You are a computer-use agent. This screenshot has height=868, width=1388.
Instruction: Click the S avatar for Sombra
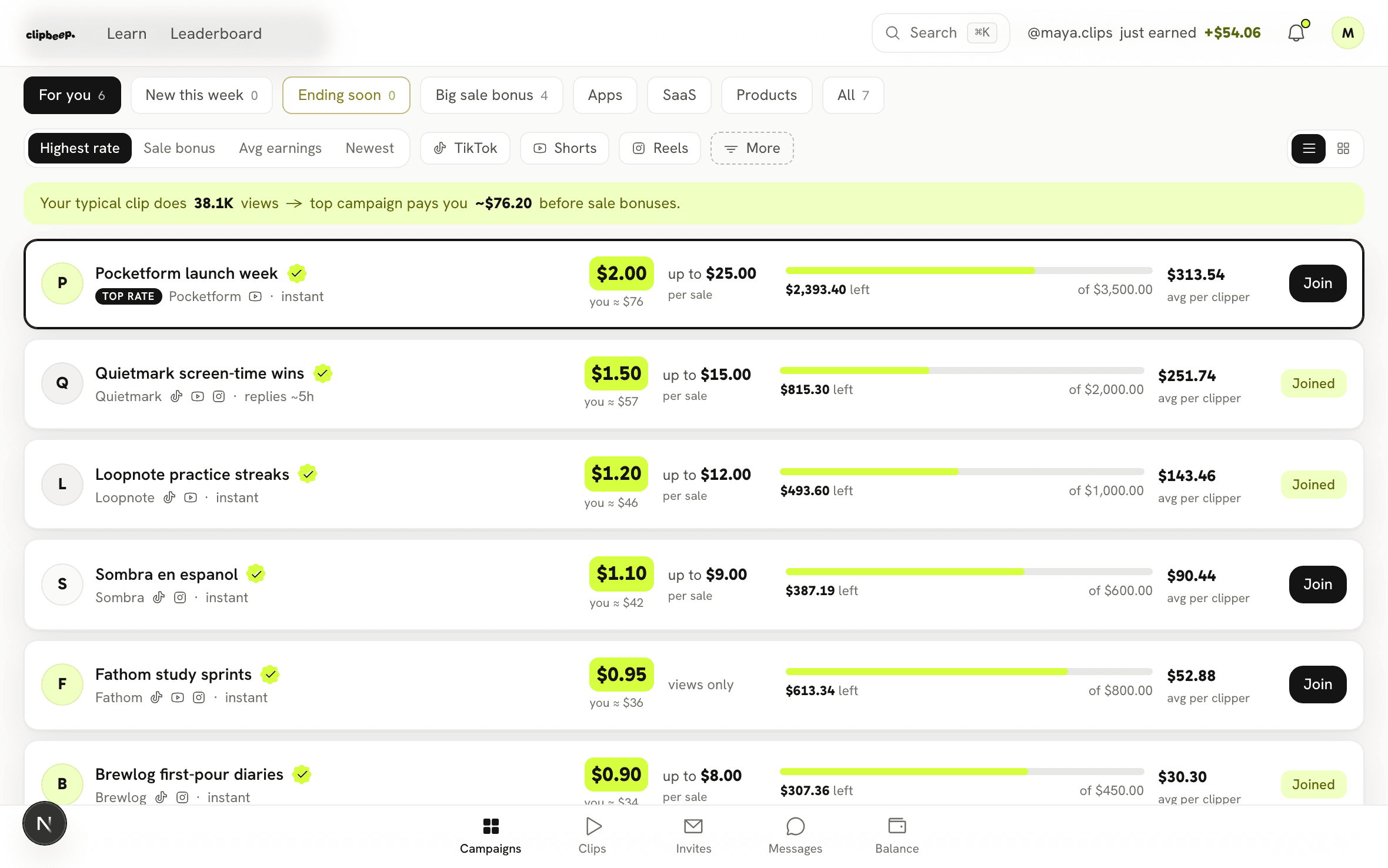tap(62, 585)
